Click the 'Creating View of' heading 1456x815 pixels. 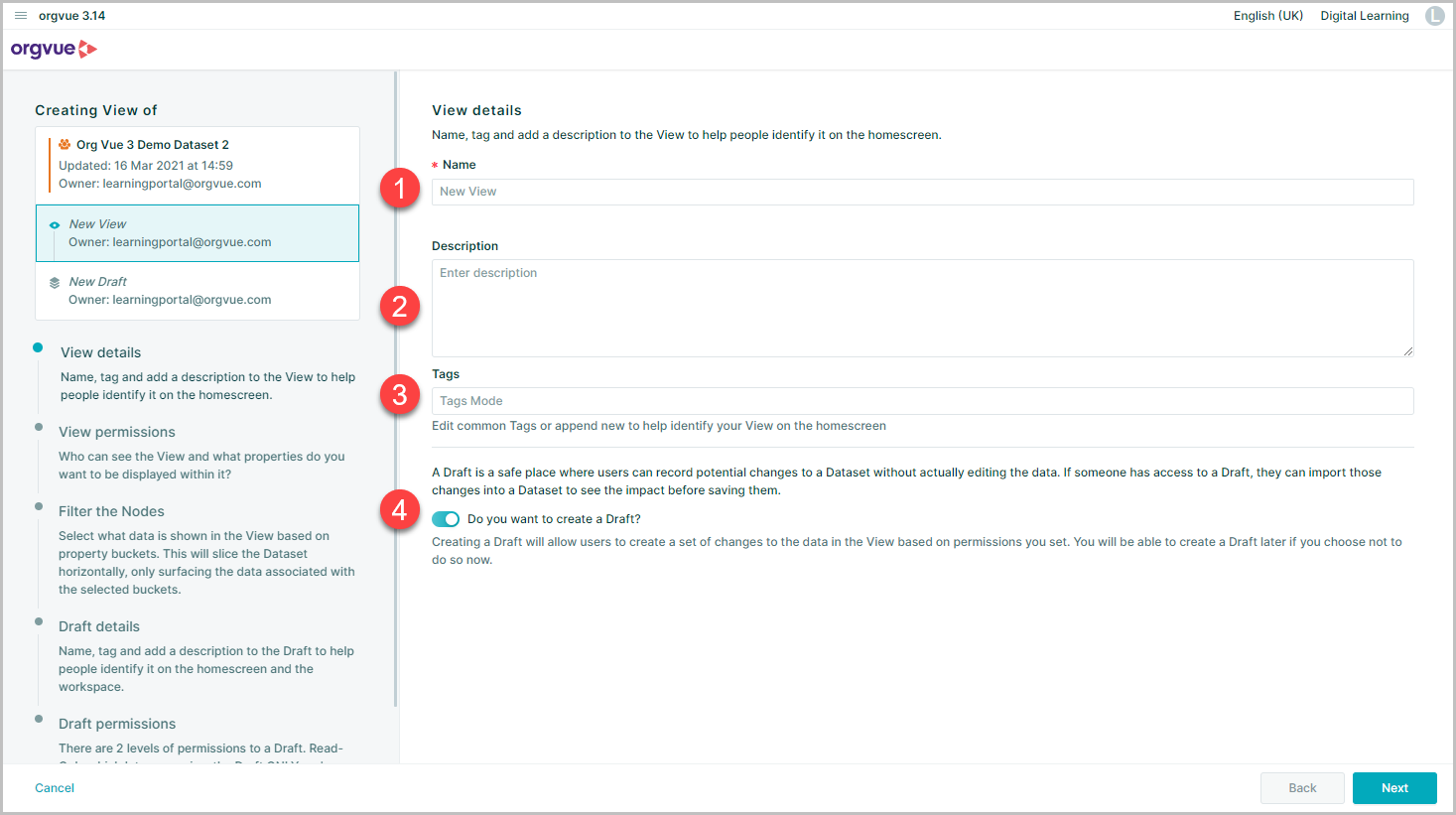pyautogui.click(x=96, y=110)
